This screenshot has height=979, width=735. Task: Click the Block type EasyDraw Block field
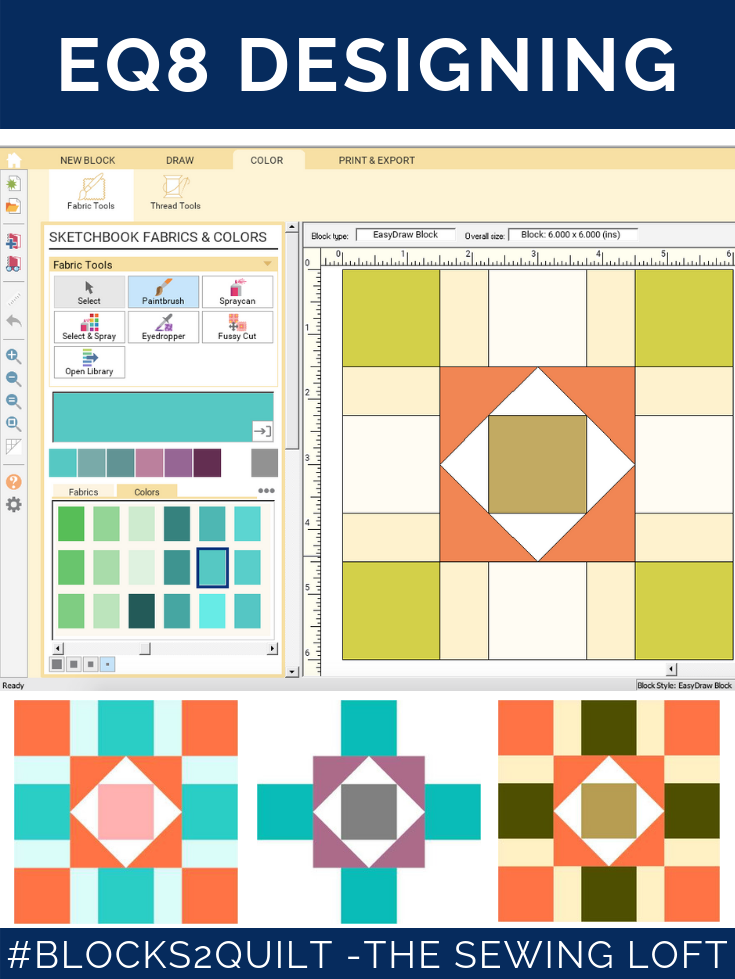pyautogui.click(x=406, y=235)
